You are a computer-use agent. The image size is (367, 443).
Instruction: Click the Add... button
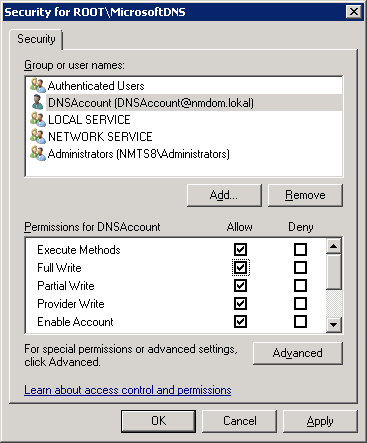pos(224,195)
